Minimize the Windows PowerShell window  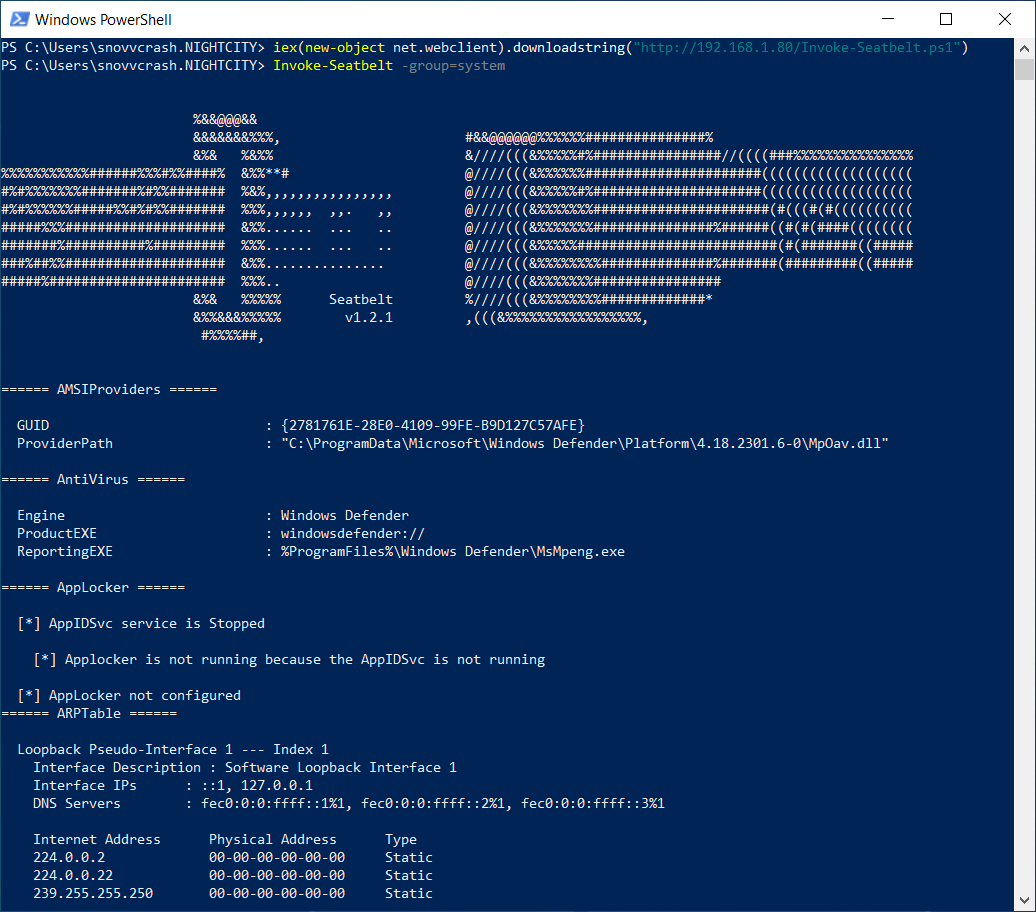coord(888,19)
